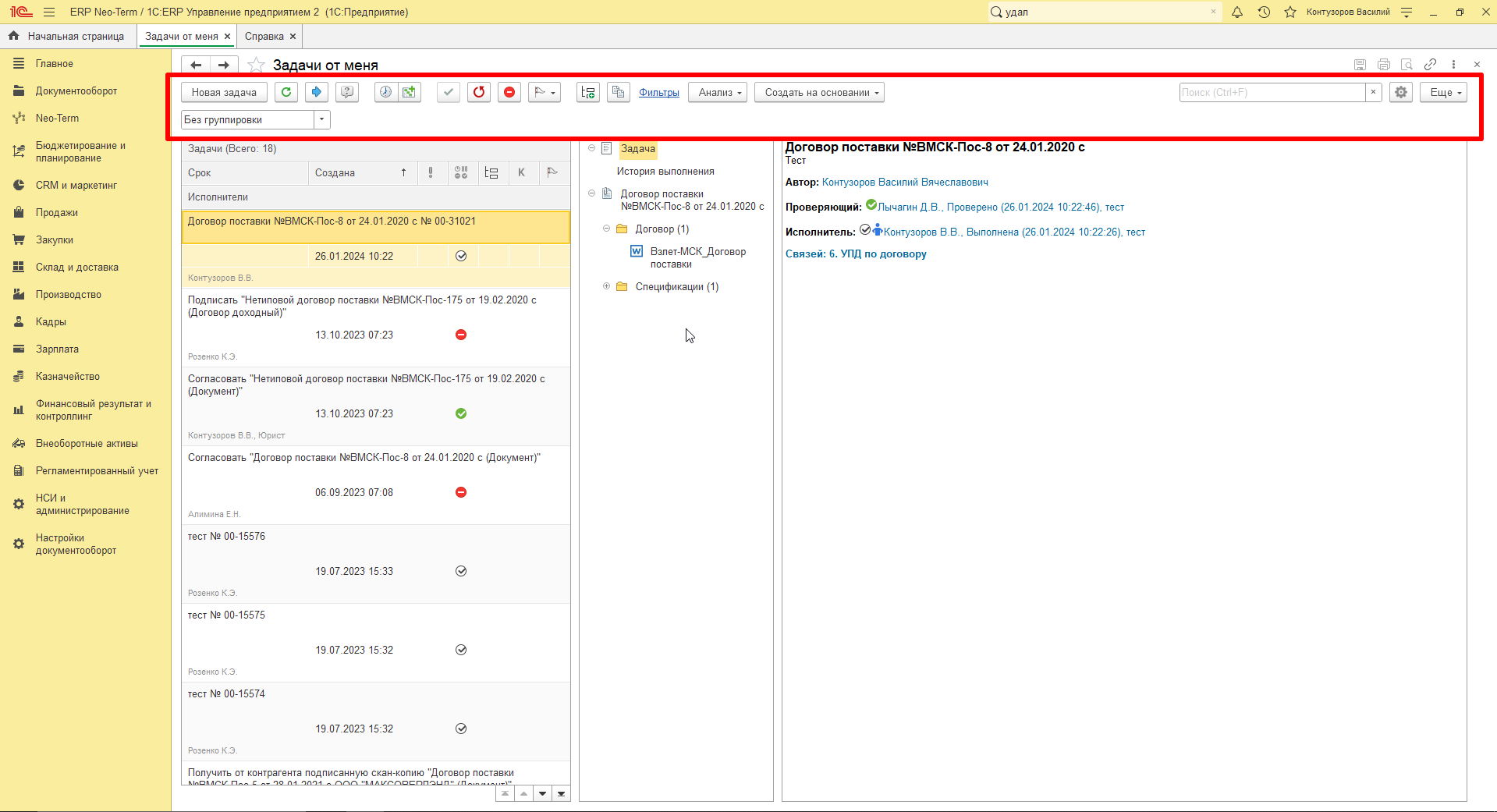
Task: Click the Поиск (Ctrl+F) search field
Action: pyautogui.click(x=1272, y=92)
